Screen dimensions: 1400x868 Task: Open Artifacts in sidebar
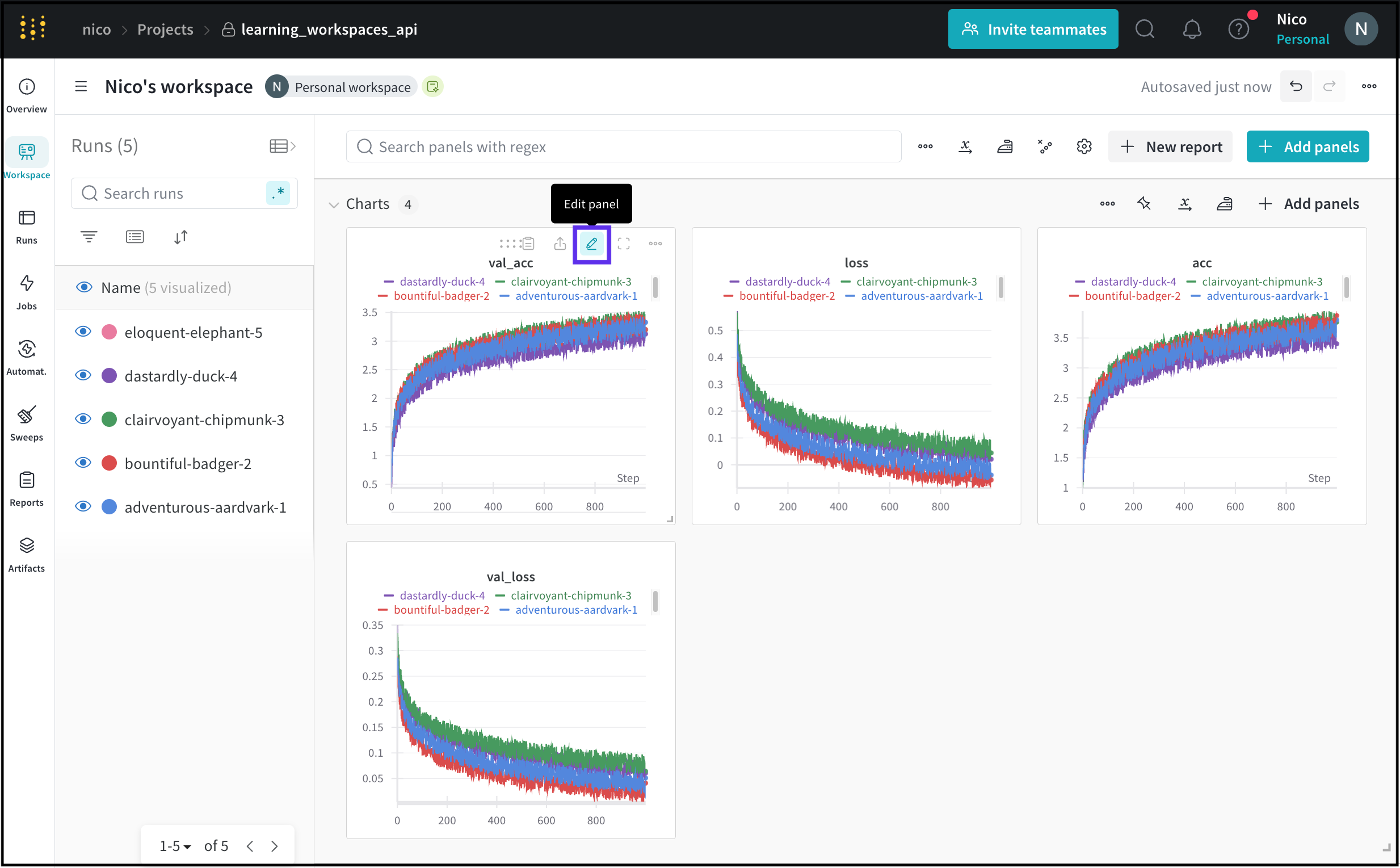tap(27, 554)
